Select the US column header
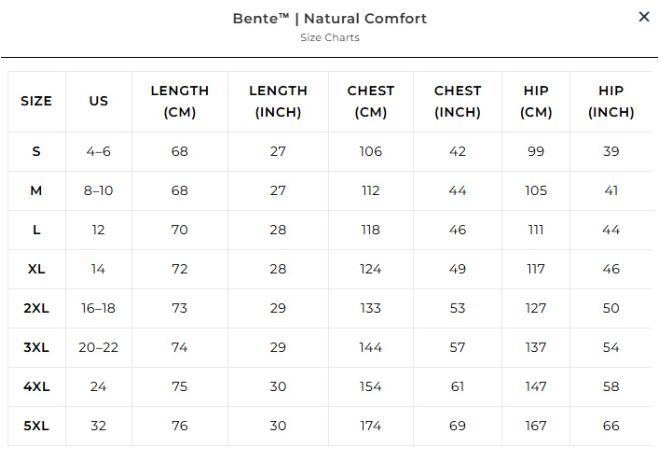This screenshot has height=462, width=659. pos(98,101)
